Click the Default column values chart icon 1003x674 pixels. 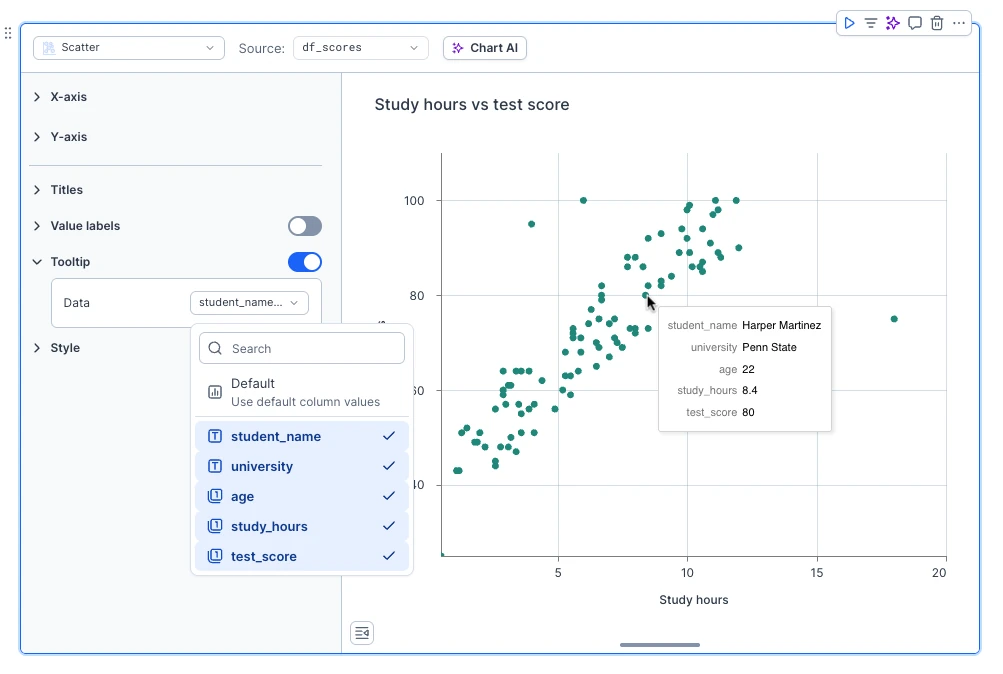[215, 392]
